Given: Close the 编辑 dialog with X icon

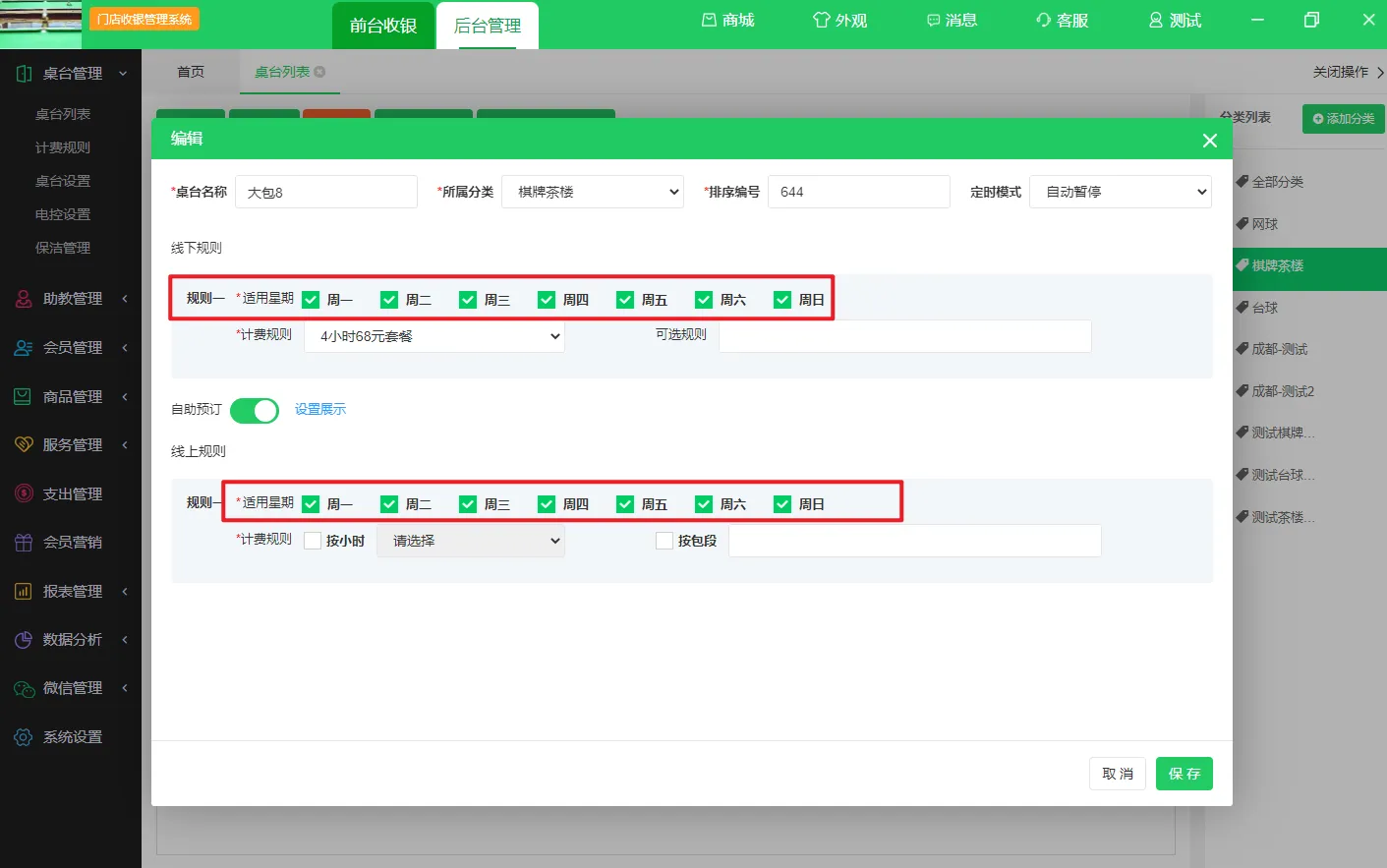Looking at the screenshot, I should click(x=1210, y=141).
